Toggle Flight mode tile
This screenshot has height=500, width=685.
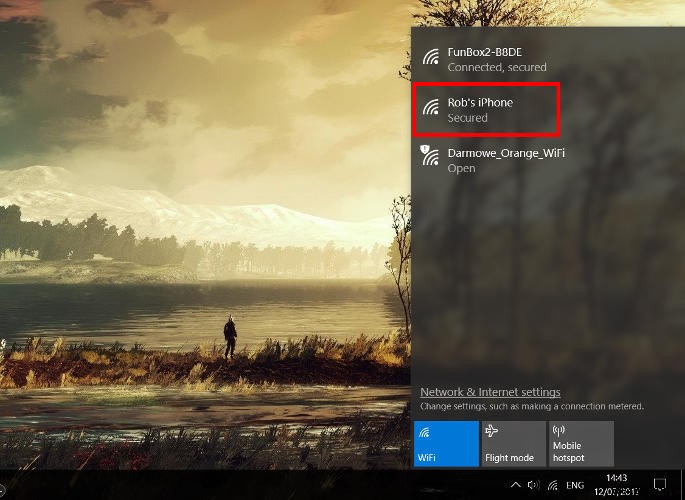(x=513, y=444)
